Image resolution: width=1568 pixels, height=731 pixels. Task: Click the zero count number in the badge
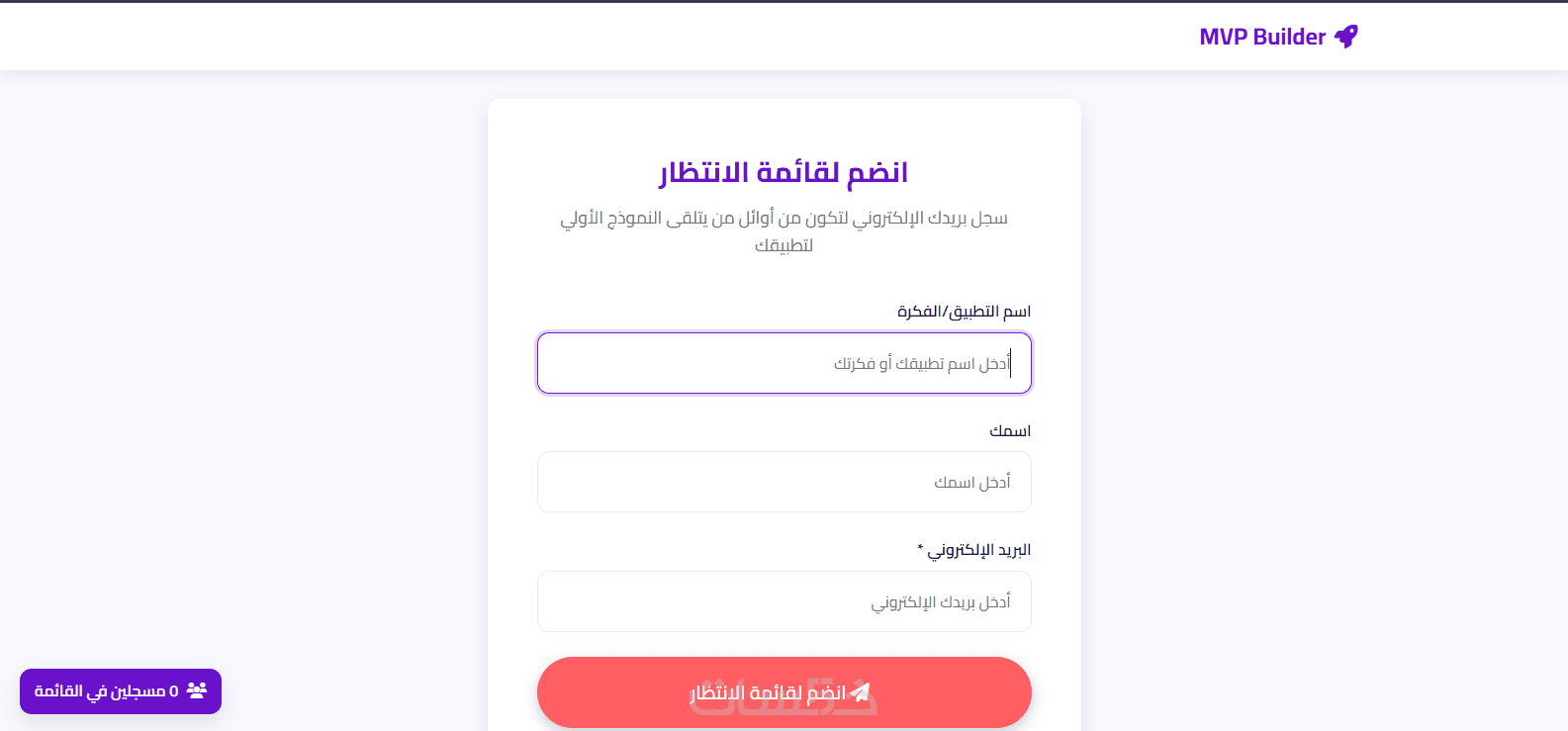[174, 691]
